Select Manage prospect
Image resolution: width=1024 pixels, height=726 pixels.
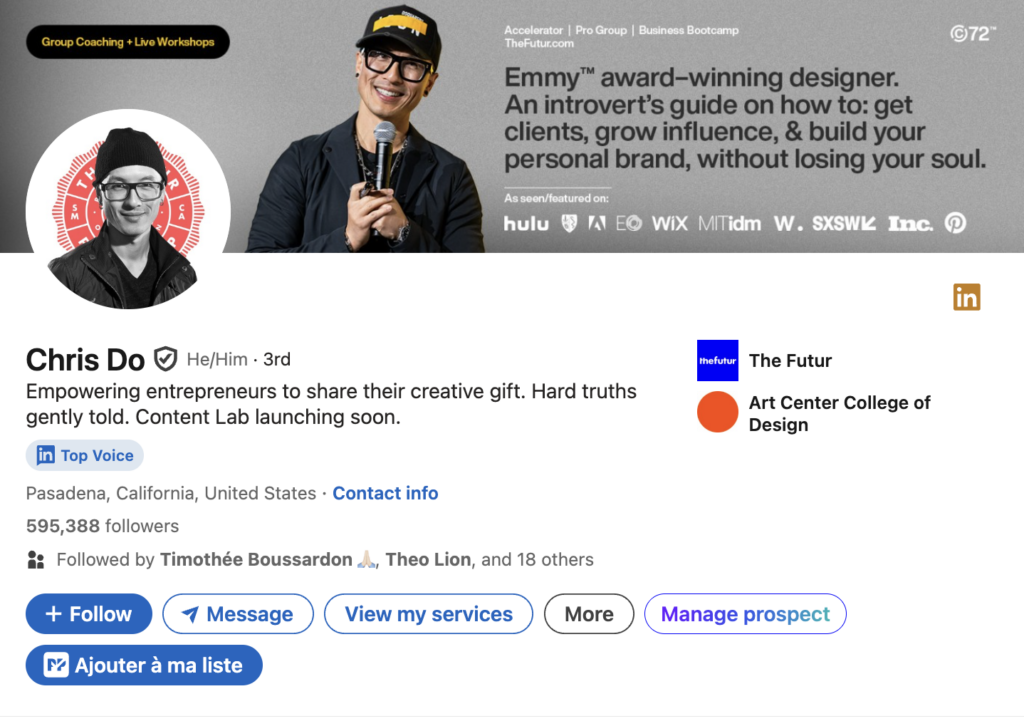click(x=744, y=614)
